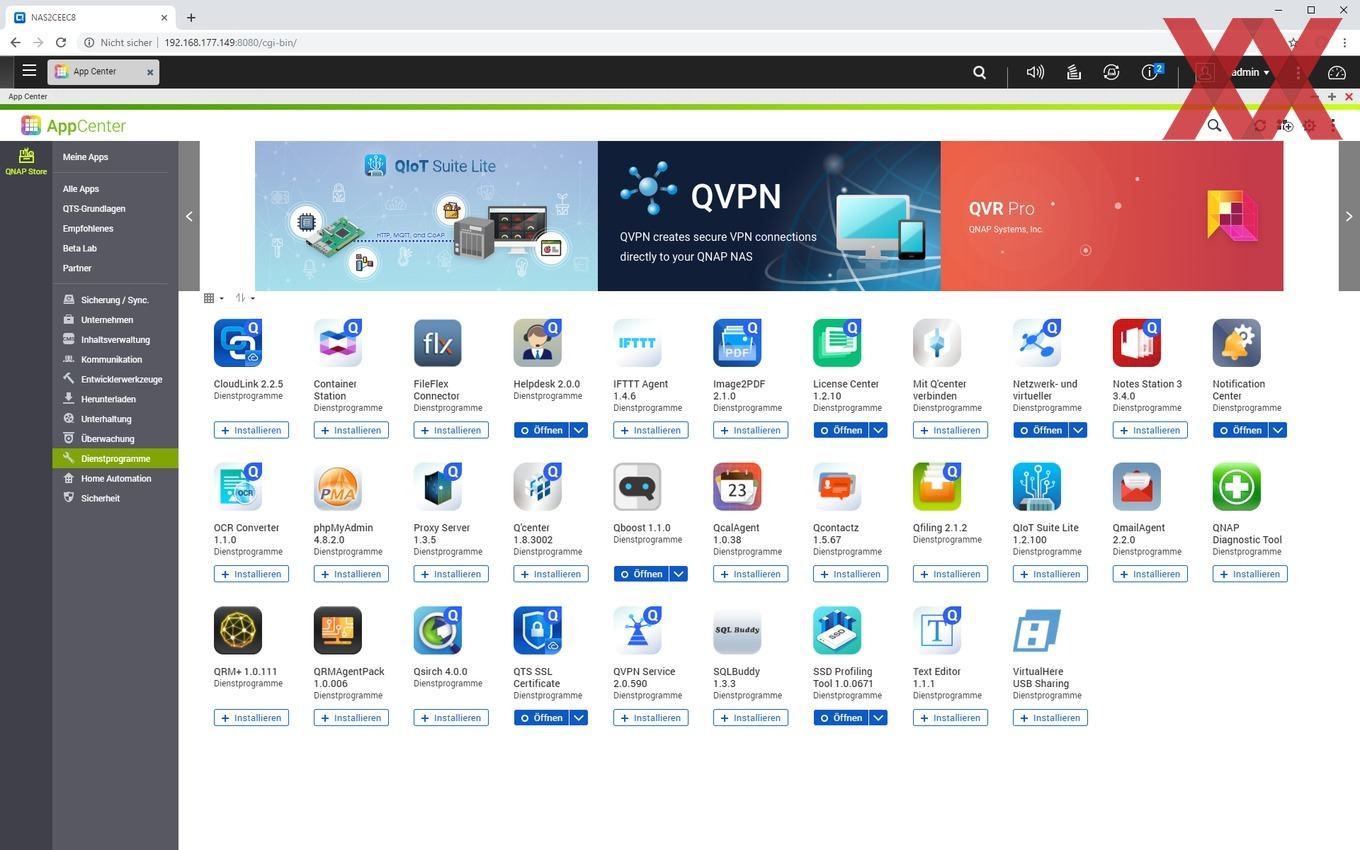Expand the Notification Center Öffnen dropdown arrow
Screen dimensions: 1360x850
click(x=1278, y=430)
